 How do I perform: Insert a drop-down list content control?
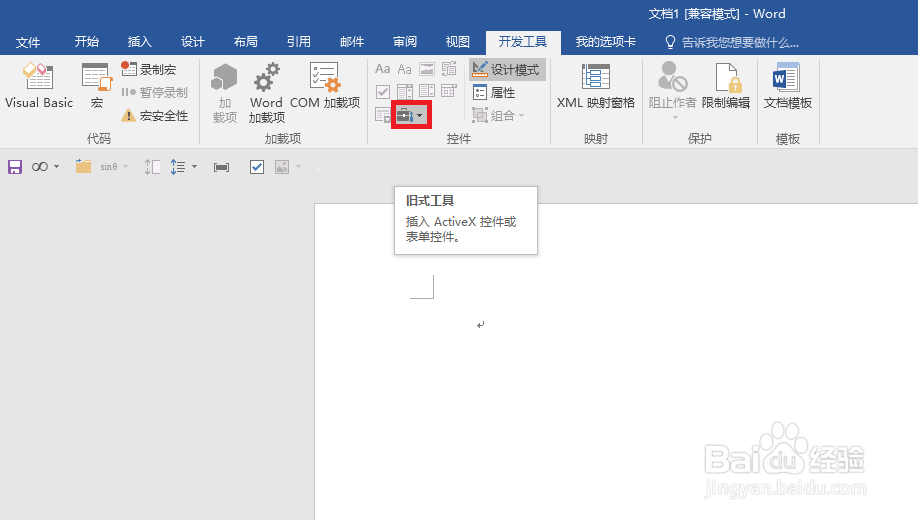[427, 91]
